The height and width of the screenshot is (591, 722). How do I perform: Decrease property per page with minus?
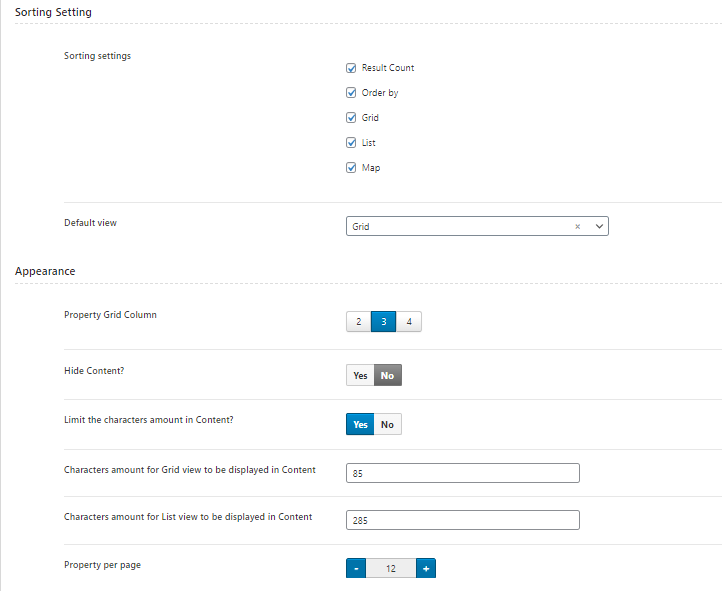click(x=356, y=568)
